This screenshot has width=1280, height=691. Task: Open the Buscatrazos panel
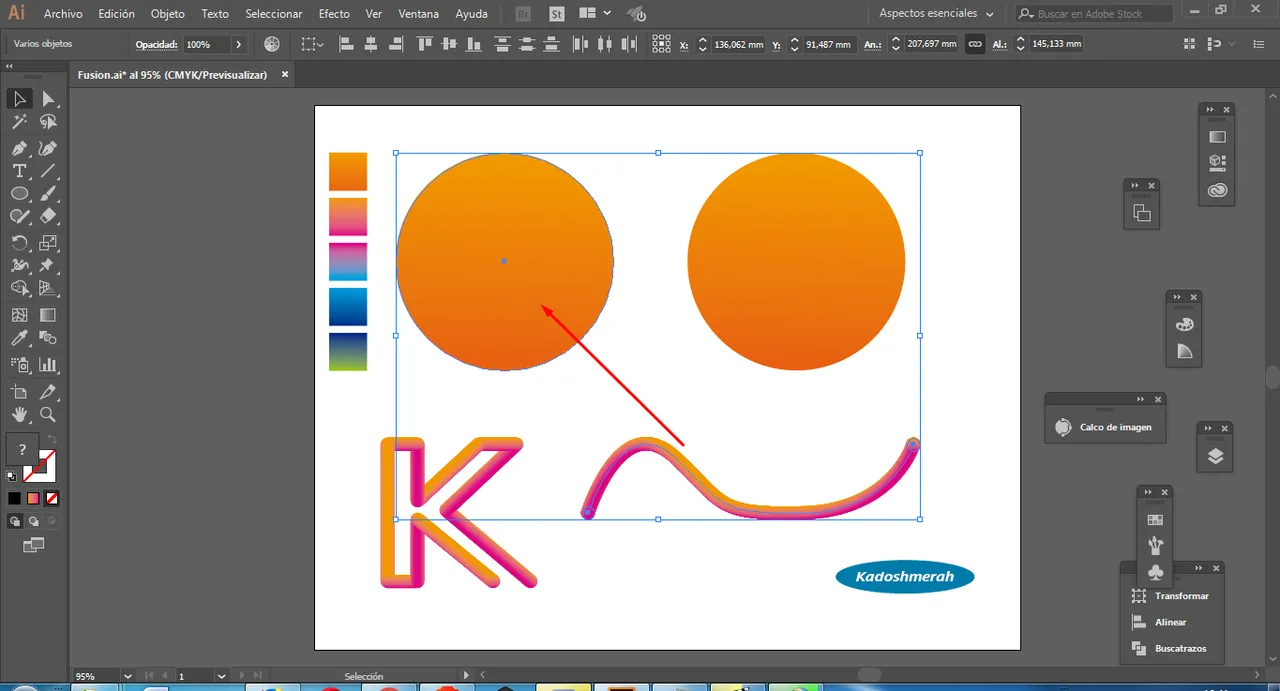click(1170, 648)
